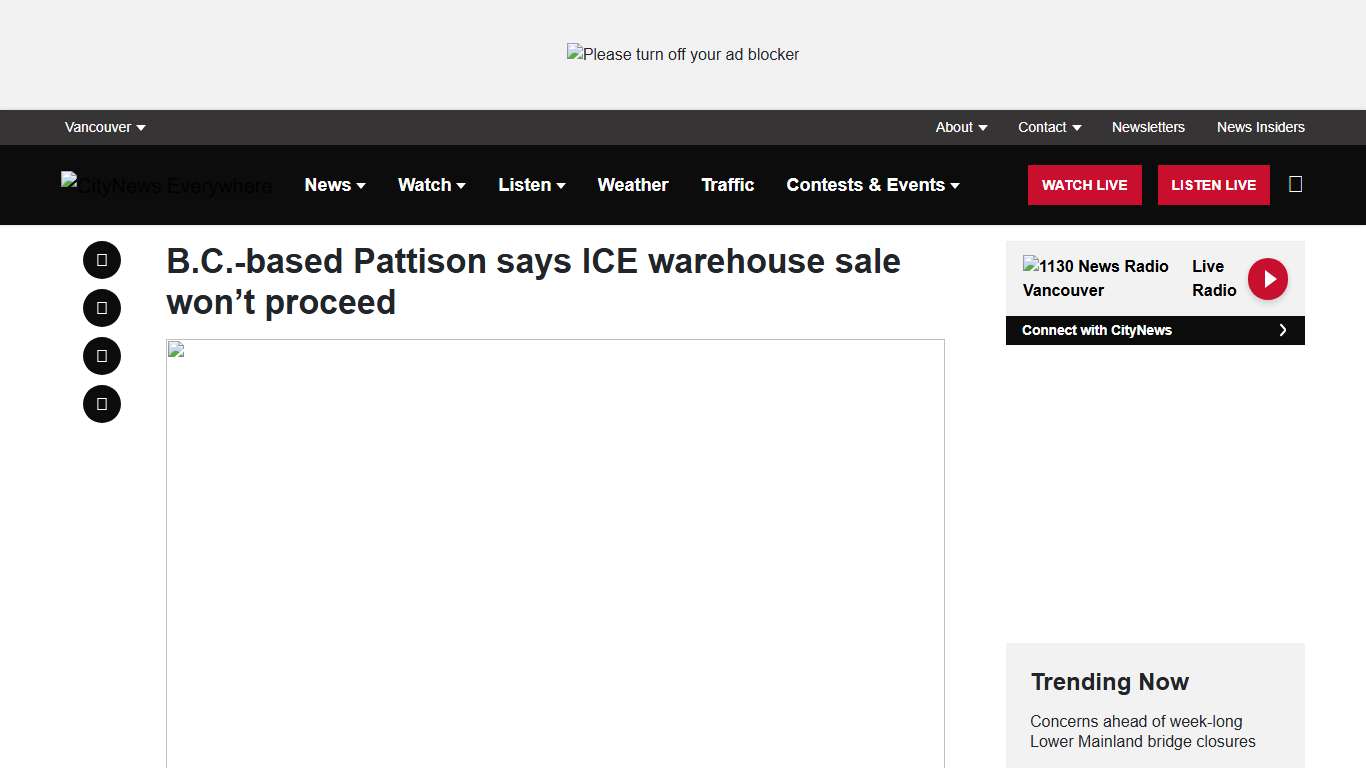Select Traffic in the main navigation
1366x768 pixels.
[728, 185]
